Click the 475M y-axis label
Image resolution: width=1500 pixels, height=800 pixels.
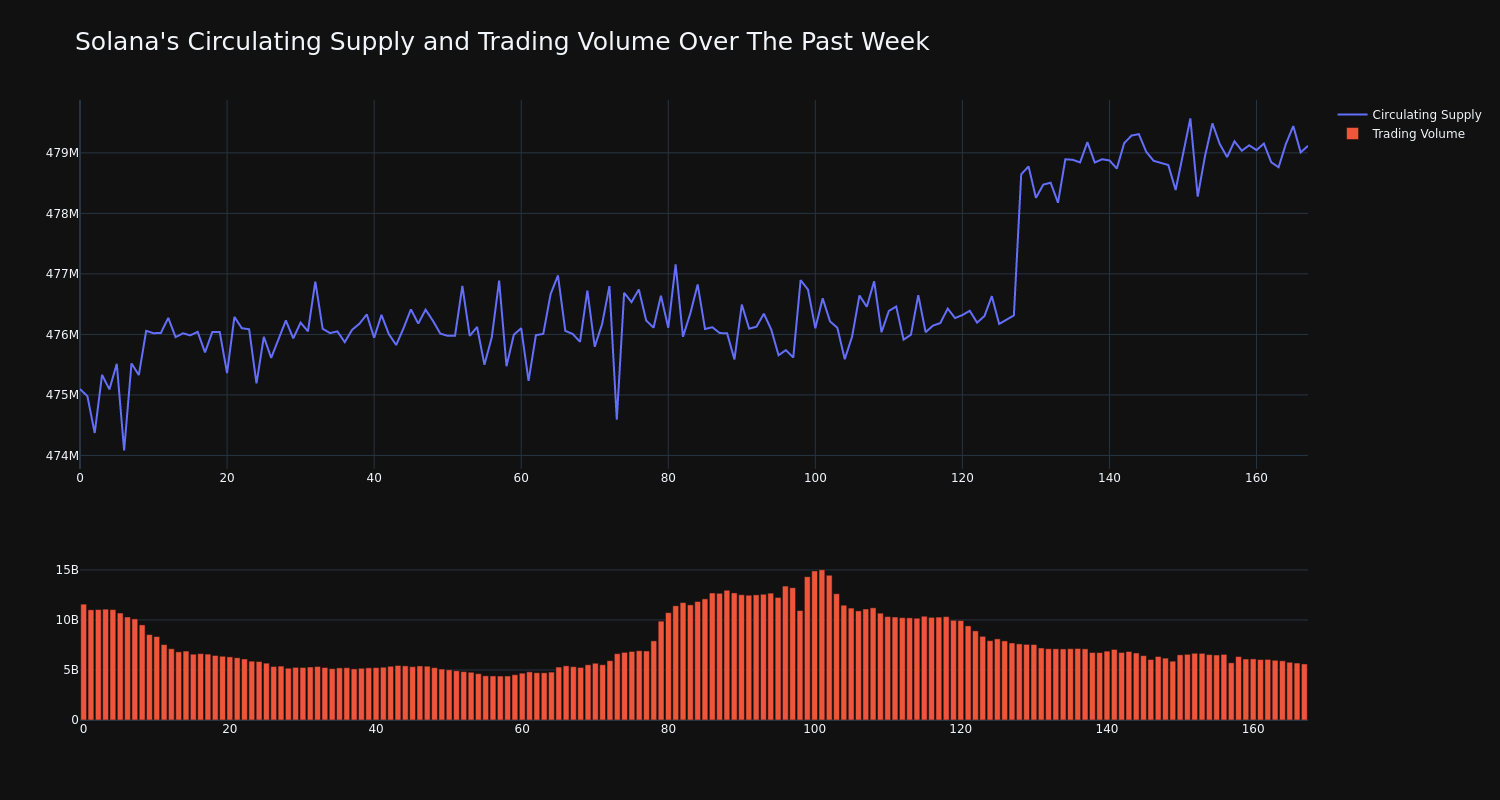coord(62,395)
